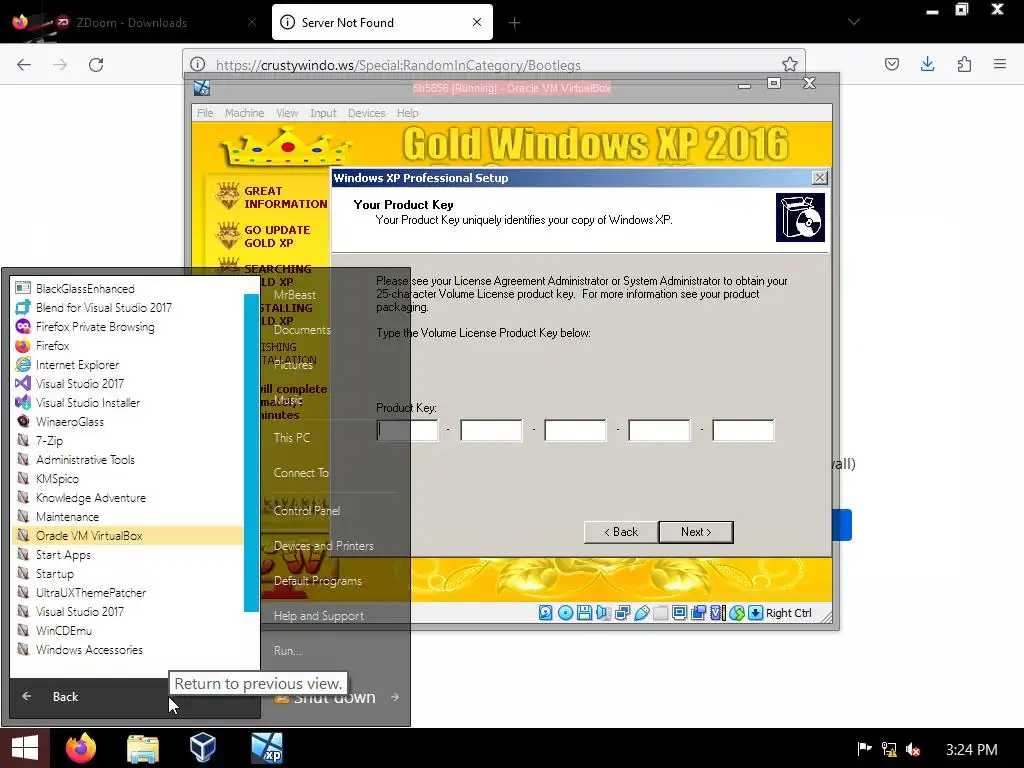The width and height of the screenshot is (1024, 768).
Task: Click the audio speaker icon in VirtualBox status bar
Action: (603, 613)
